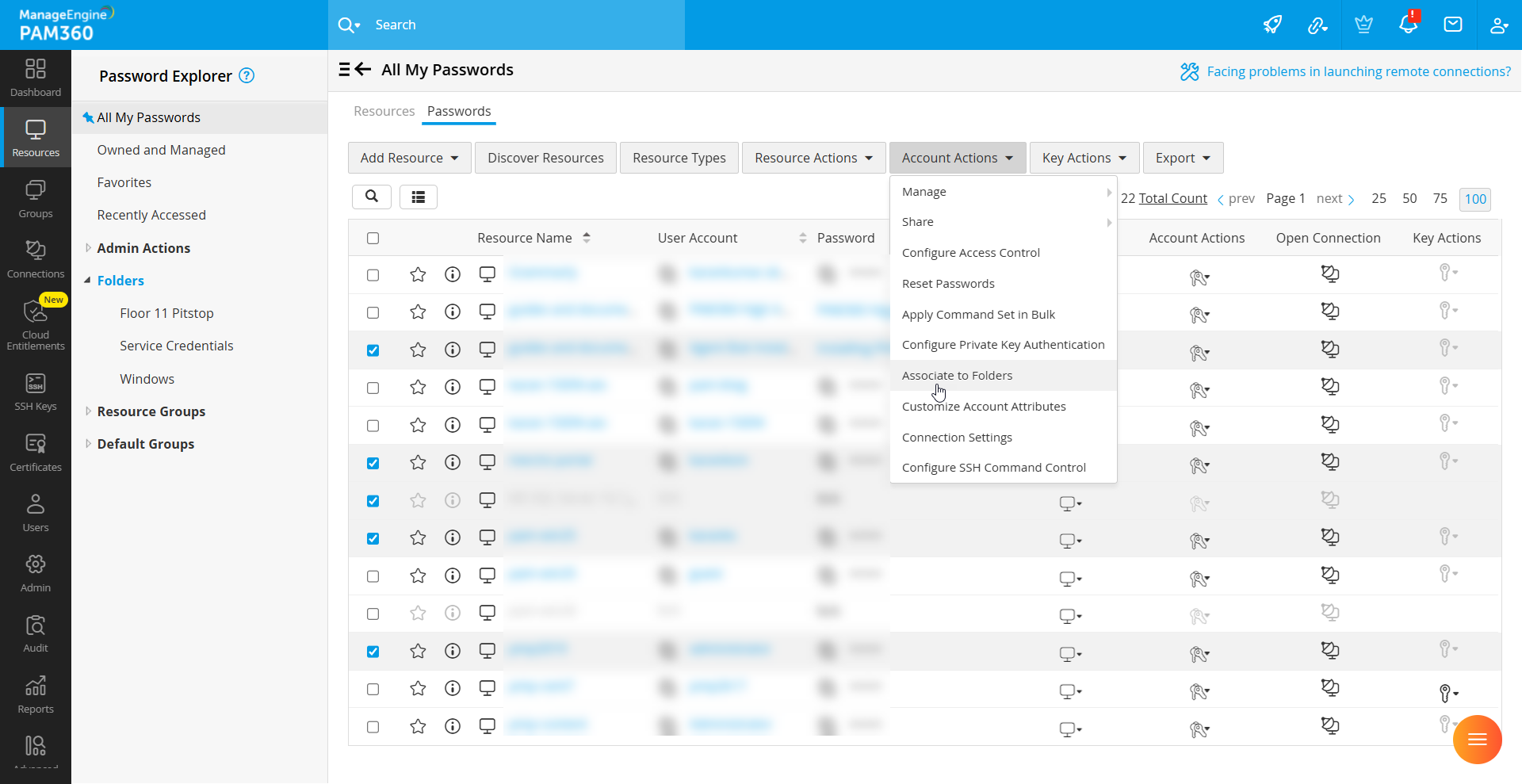Expand the Resource Groups tree node

click(x=88, y=411)
